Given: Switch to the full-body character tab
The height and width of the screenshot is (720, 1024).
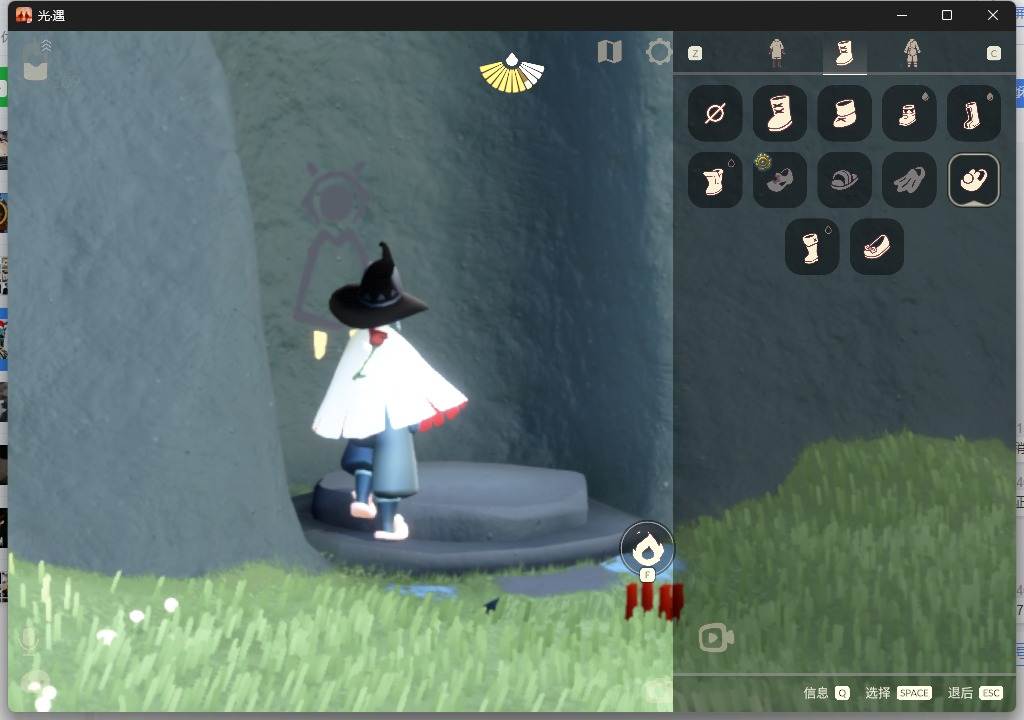Looking at the screenshot, I should [x=912, y=53].
